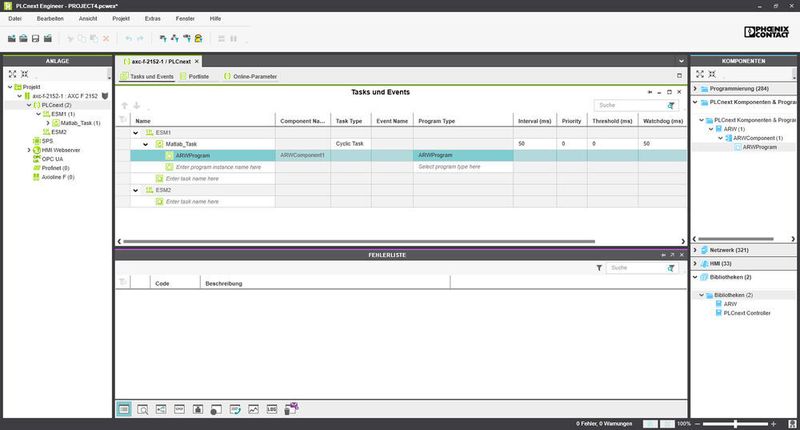Click the redo arrow toolbar icon
This screenshot has width=800, height=430.
[140, 38]
